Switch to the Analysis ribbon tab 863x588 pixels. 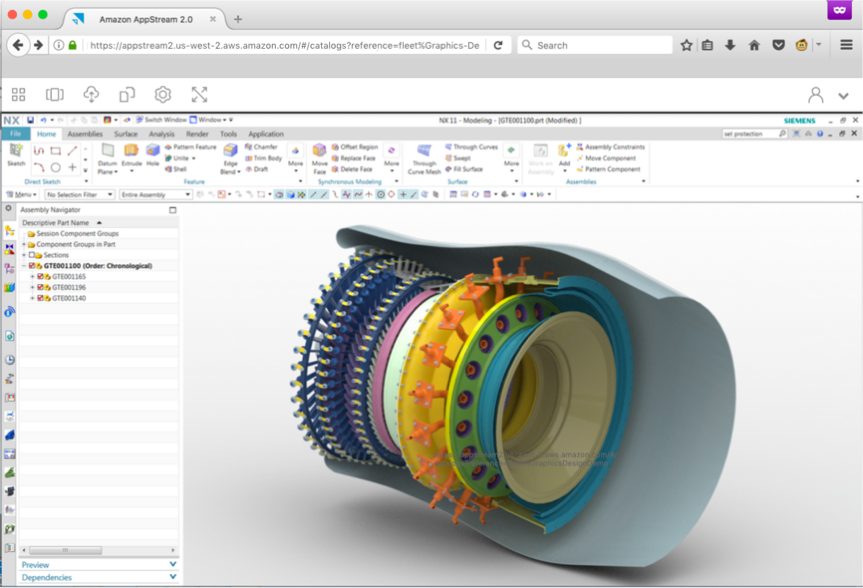pyautogui.click(x=161, y=134)
